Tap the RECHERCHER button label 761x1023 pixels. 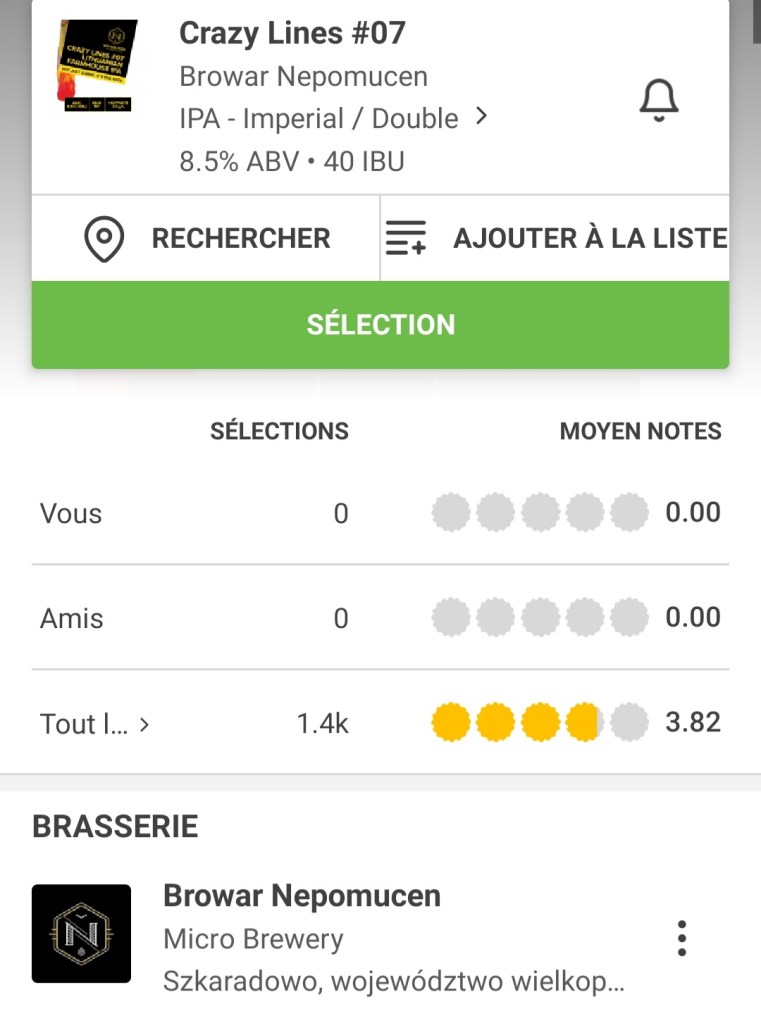click(240, 239)
